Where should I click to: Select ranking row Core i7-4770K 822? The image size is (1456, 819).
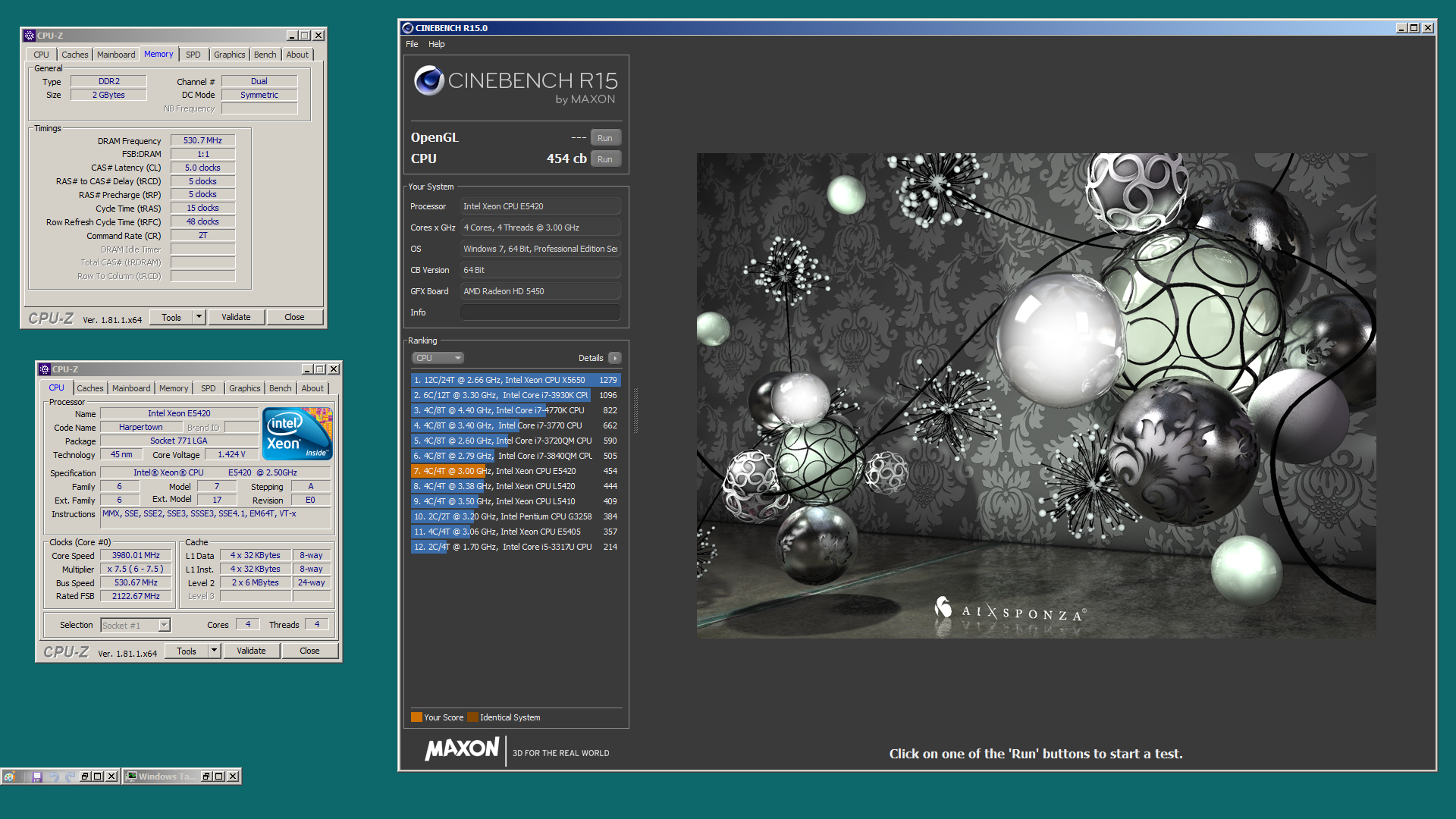[x=516, y=410]
